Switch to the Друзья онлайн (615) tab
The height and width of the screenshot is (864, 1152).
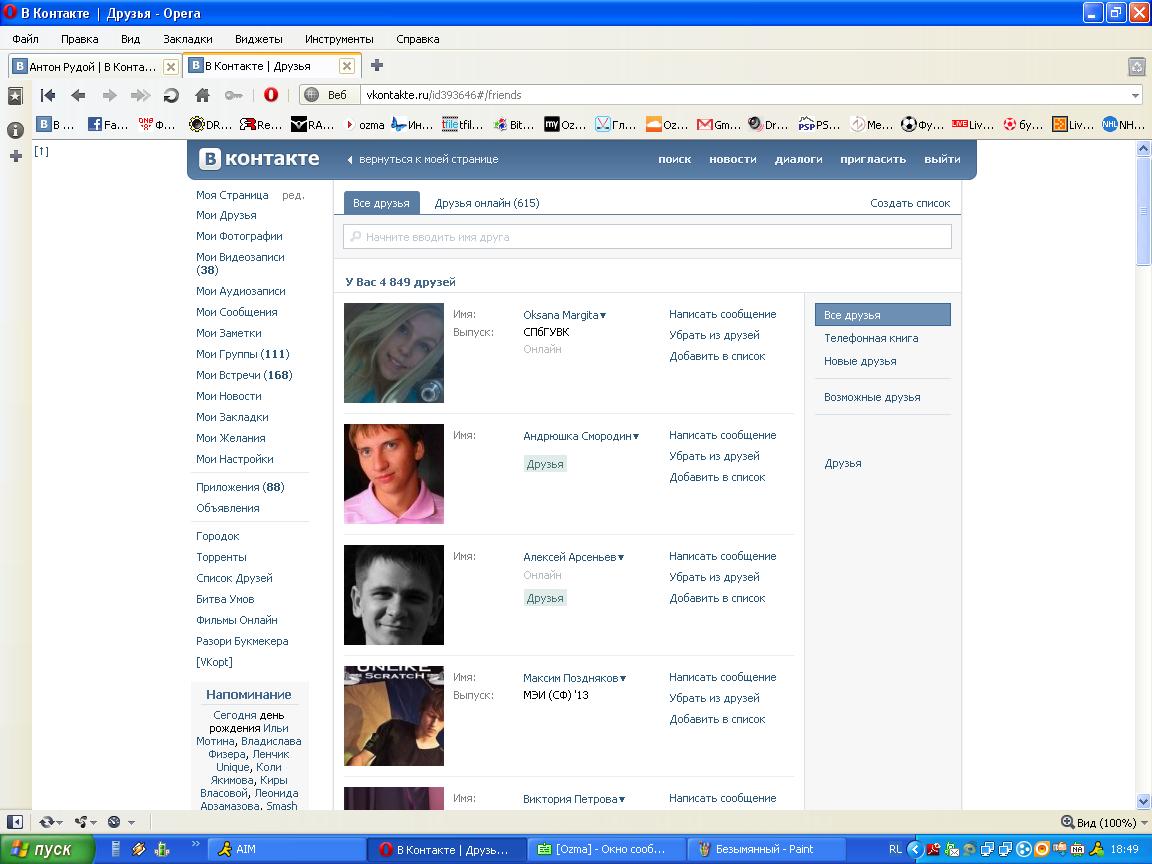pyautogui.click(x=487, y=203)
